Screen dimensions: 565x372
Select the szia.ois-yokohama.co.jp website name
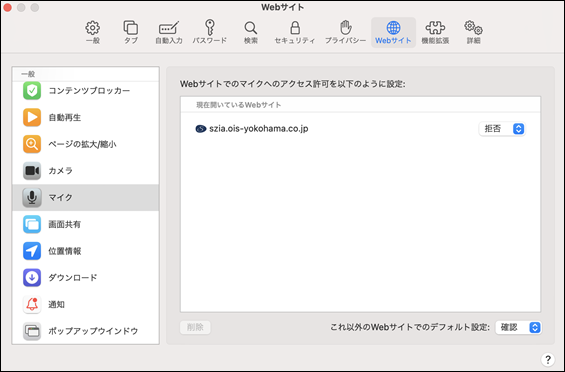click(x=259, y=129)
